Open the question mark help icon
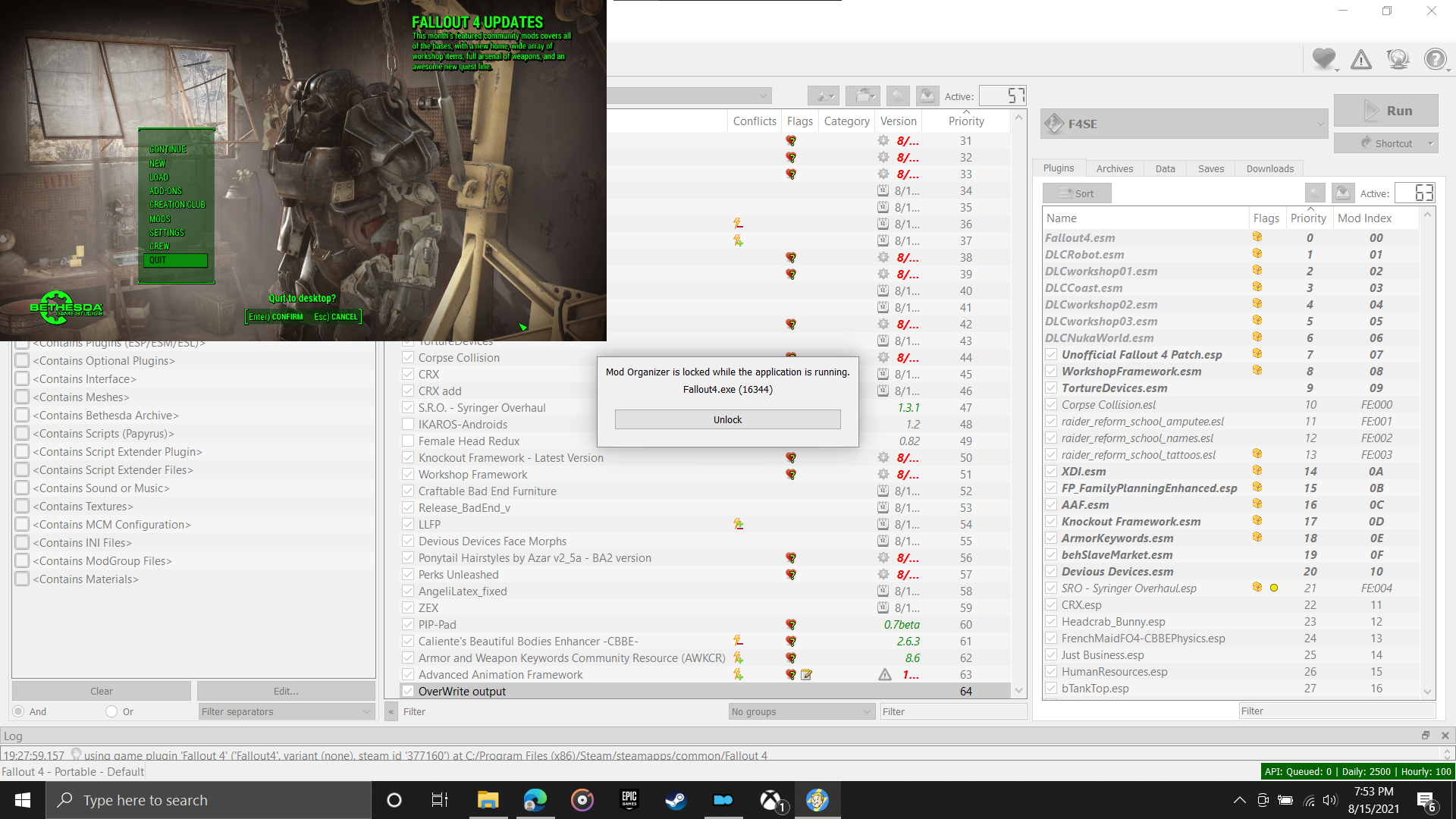The width and height of the screenshot is (1456, 819). tap(1435, 58)
